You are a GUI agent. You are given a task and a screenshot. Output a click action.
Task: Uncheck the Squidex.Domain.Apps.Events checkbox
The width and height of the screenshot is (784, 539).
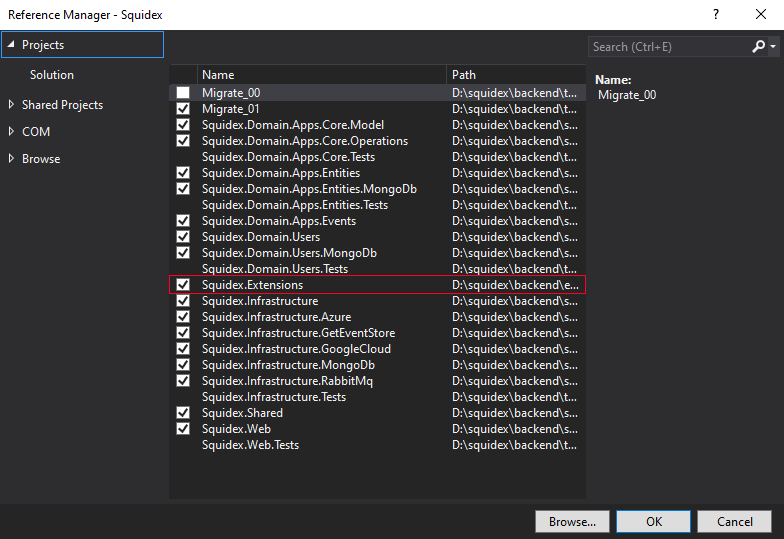(183, 220)
